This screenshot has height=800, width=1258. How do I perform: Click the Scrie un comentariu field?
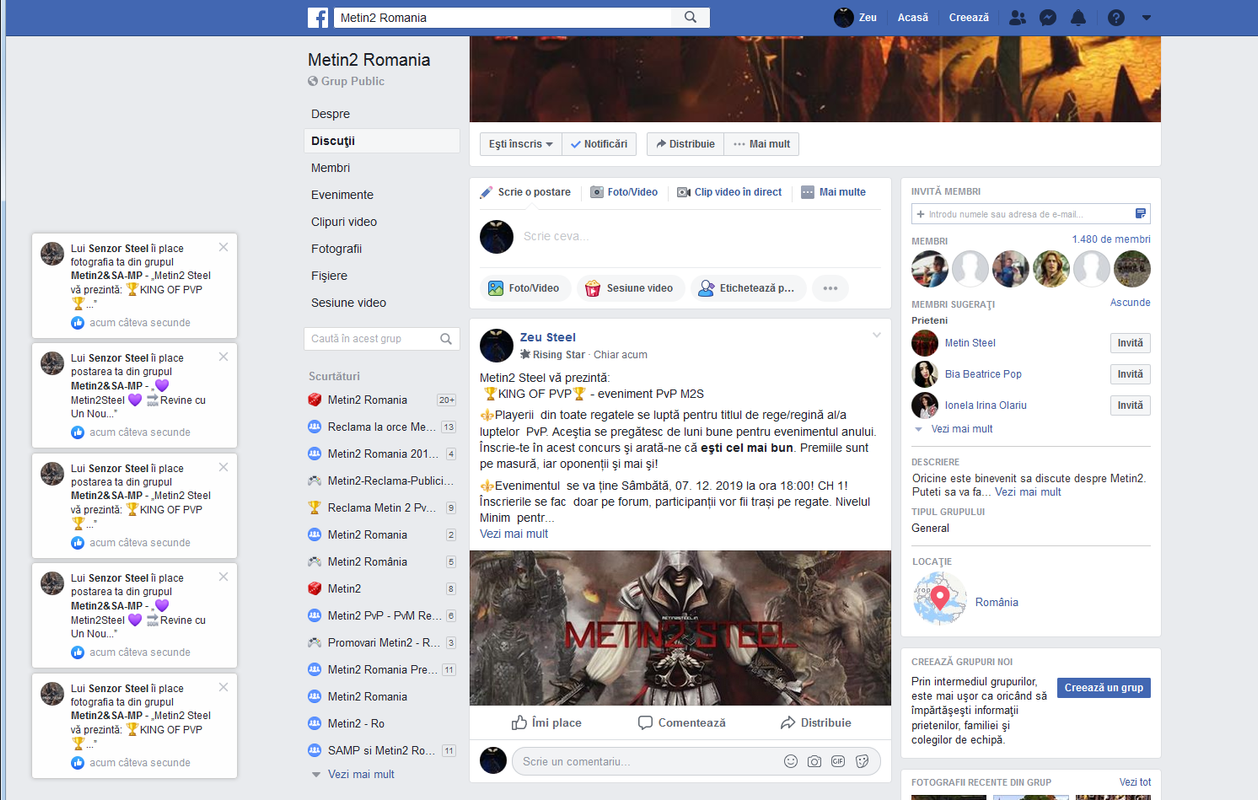(x=645, y=761)
